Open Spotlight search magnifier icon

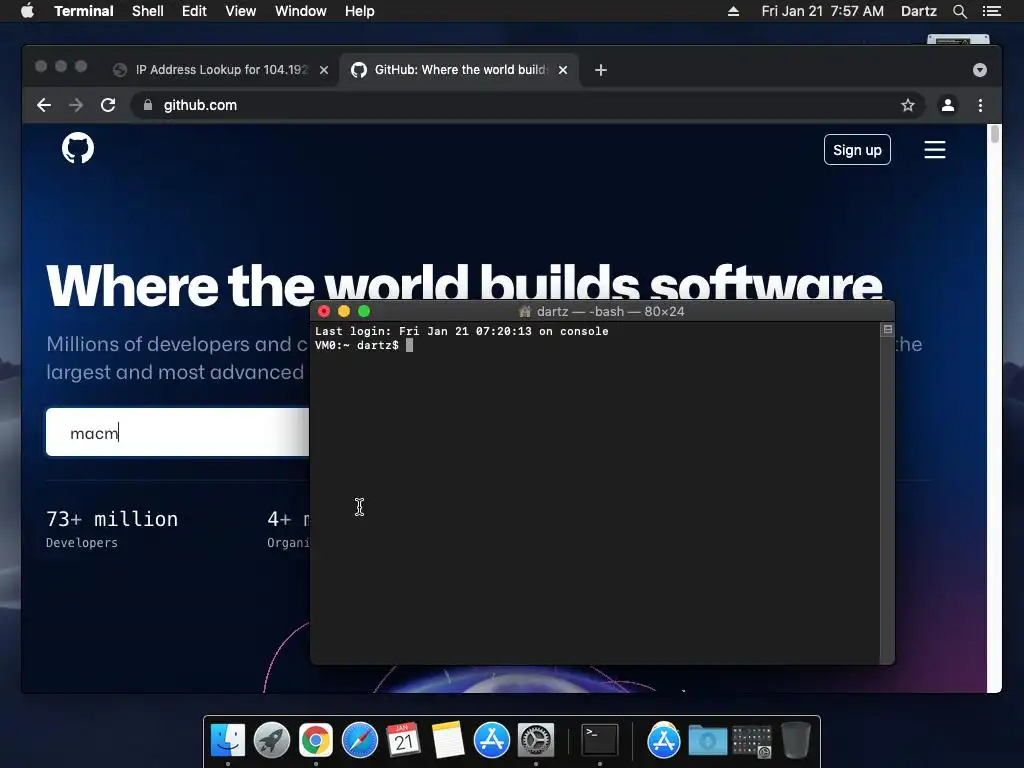(x=959, y=11)
